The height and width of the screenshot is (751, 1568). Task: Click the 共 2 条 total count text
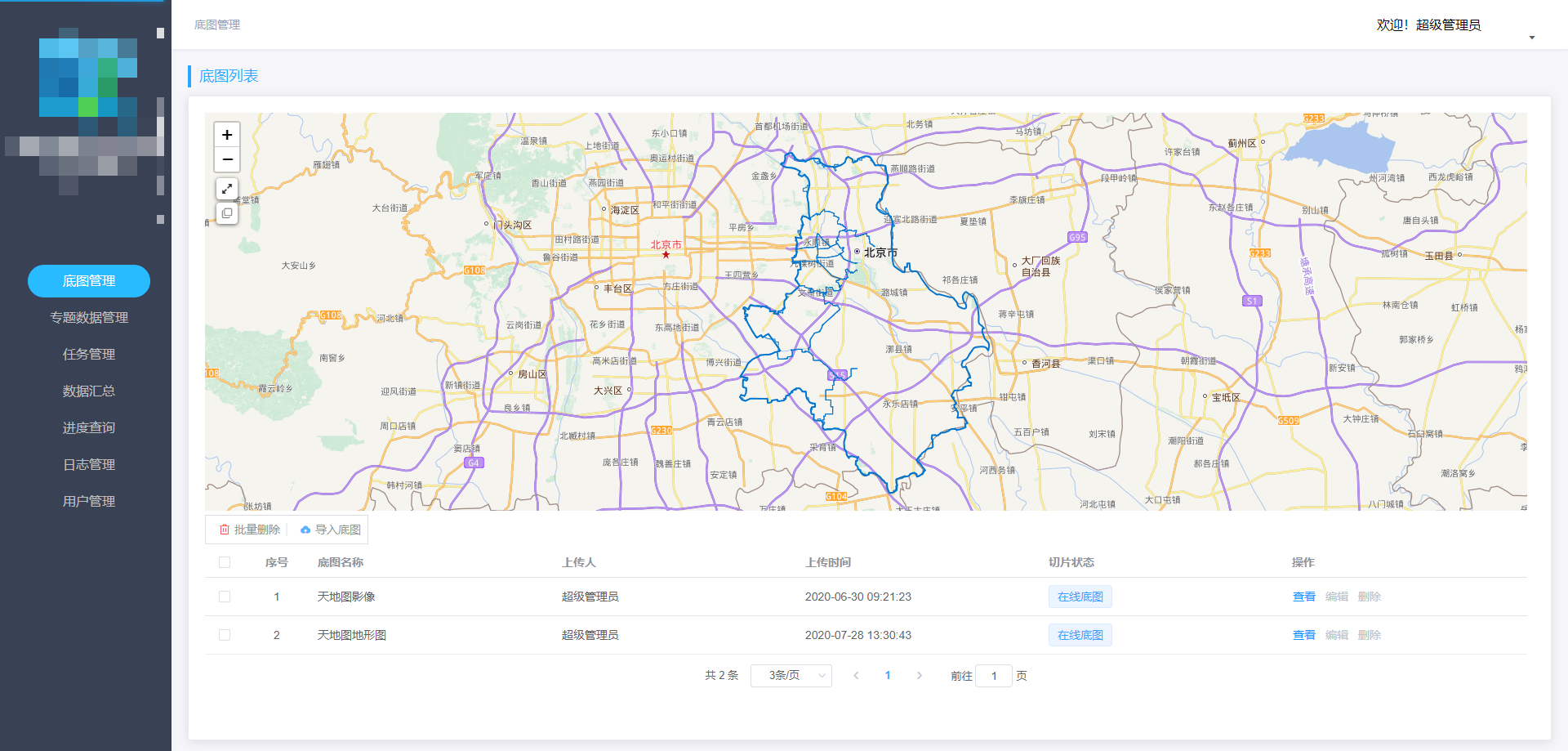click(722, 676)
